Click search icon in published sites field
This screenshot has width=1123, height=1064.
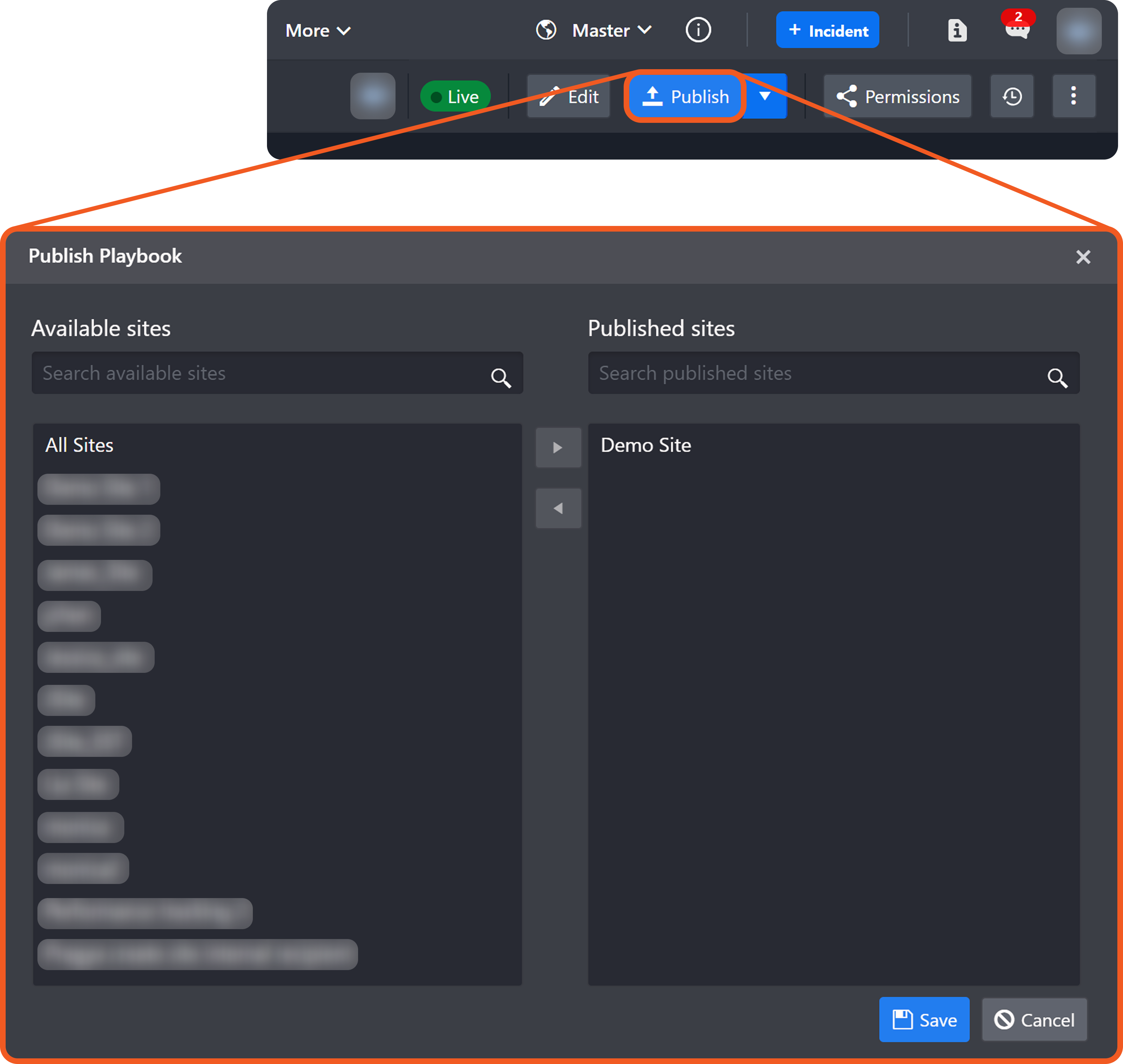coord(1057,377)
